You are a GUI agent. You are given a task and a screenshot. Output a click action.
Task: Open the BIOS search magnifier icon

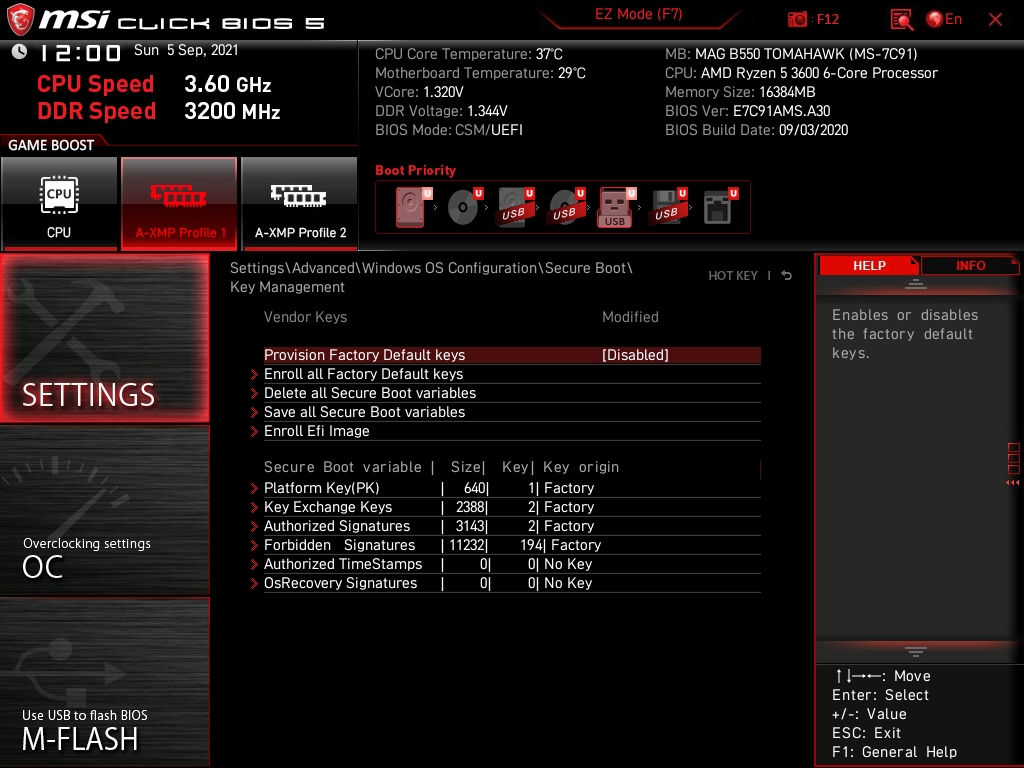[x=902, y=20]
